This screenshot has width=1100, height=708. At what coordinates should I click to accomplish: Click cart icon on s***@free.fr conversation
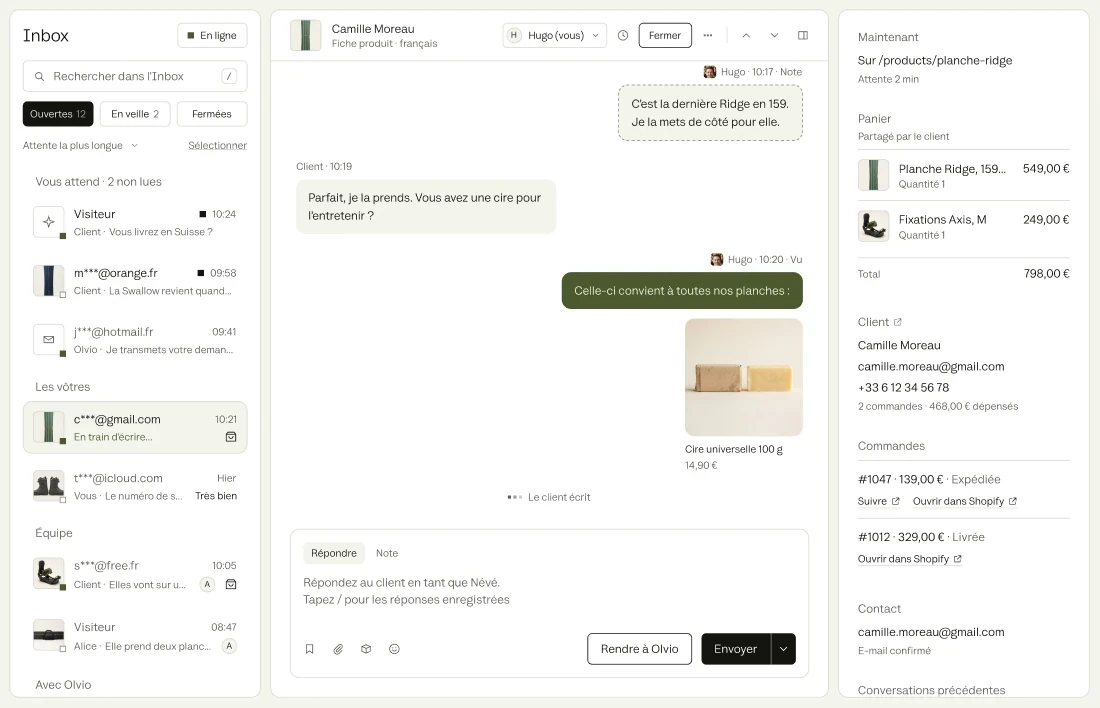[x=231, y=585]
